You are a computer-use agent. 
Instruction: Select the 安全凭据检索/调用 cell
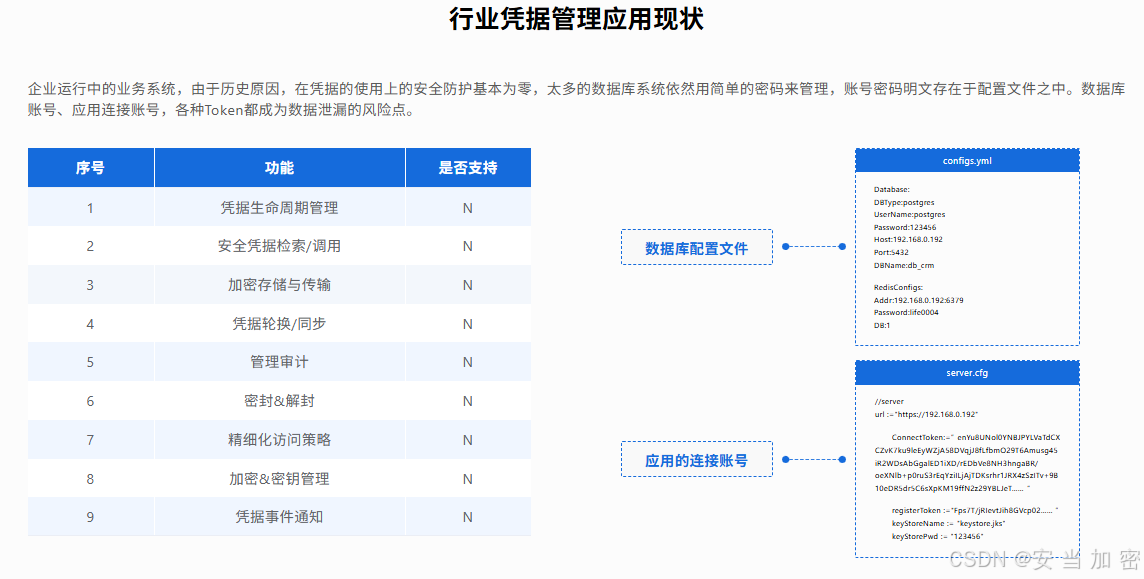coord(279,246)
